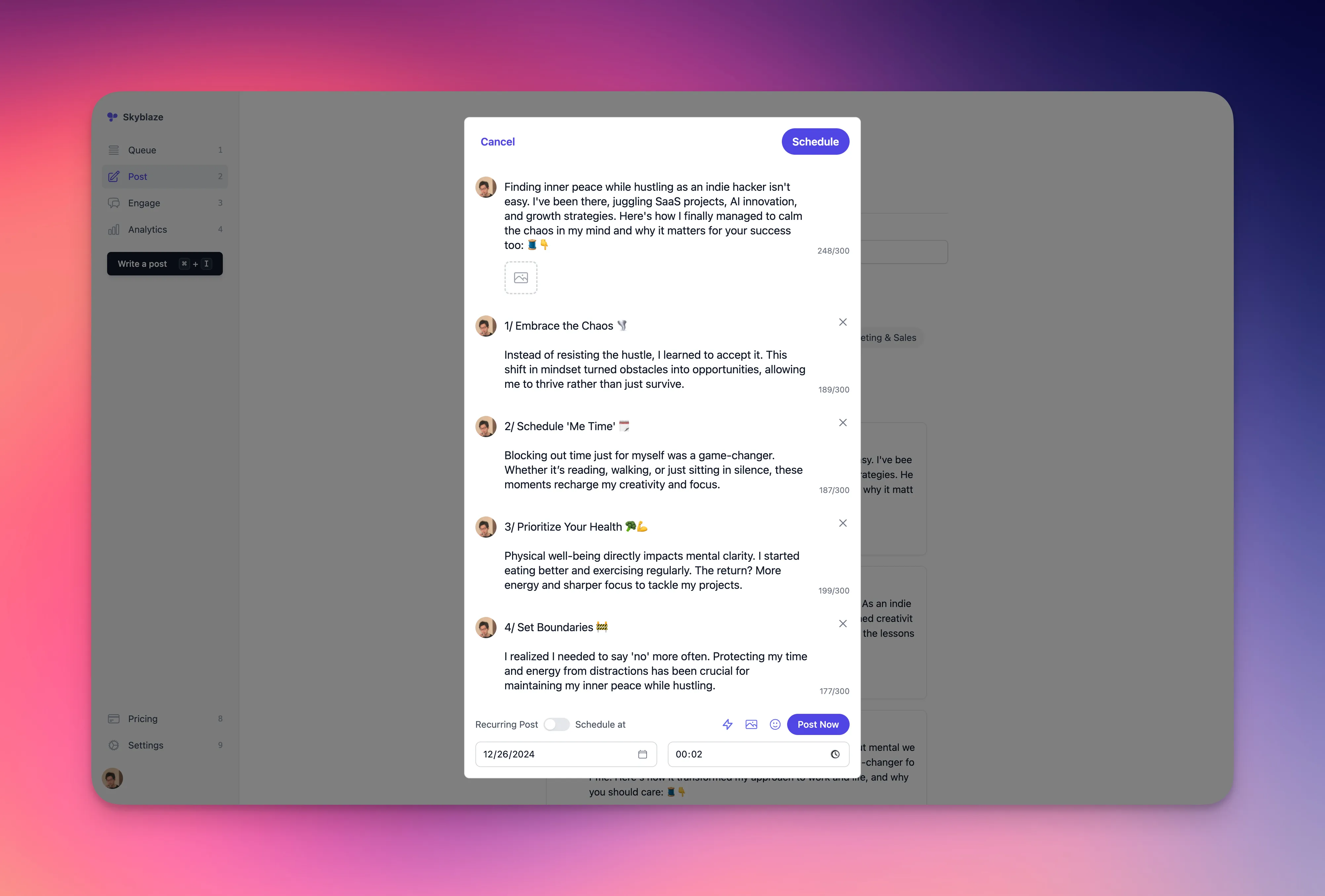Screen dimensions: 1325x896
Task: Click the Engage icon in sidebar
Action: (x=113, y=203)
